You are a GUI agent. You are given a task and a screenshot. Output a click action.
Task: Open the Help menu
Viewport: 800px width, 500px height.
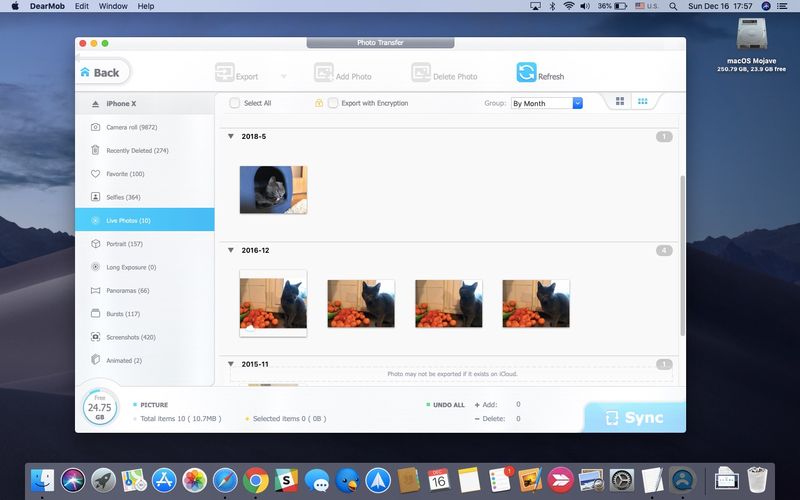tap(145, 6)
